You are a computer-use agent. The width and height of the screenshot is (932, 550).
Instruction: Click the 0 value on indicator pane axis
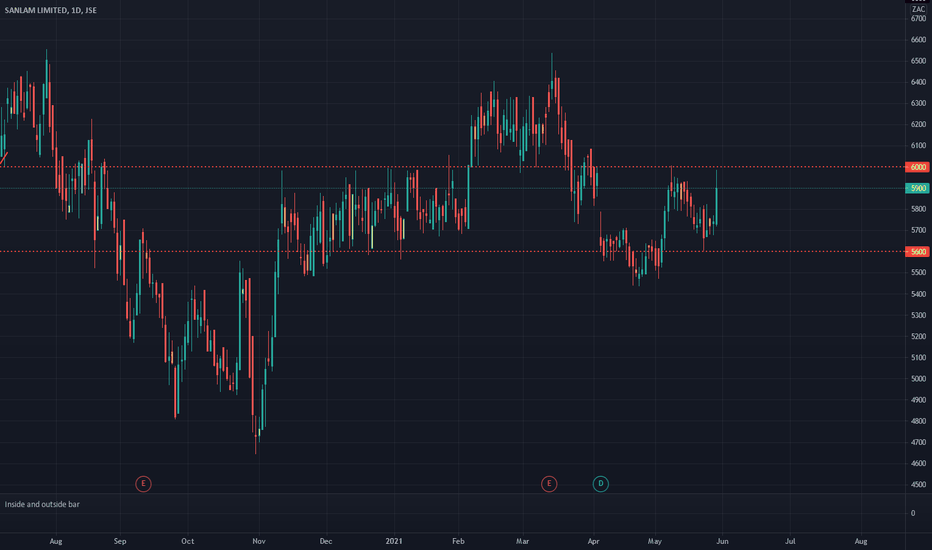click(913, 513)
